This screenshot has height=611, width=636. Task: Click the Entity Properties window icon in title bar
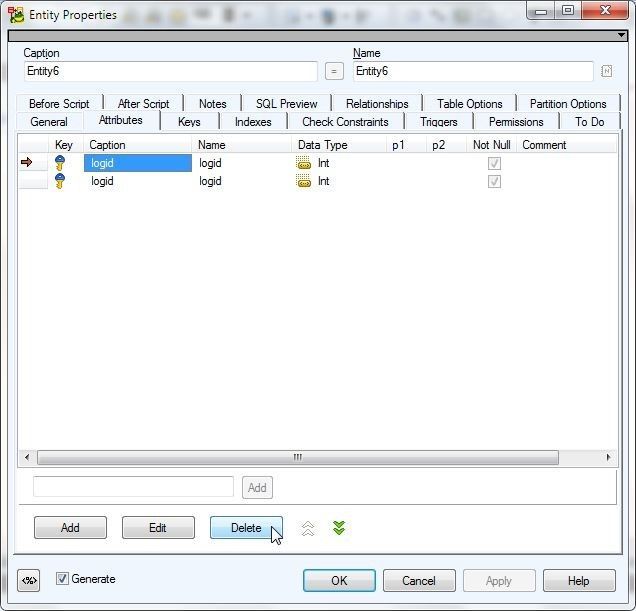16,15
